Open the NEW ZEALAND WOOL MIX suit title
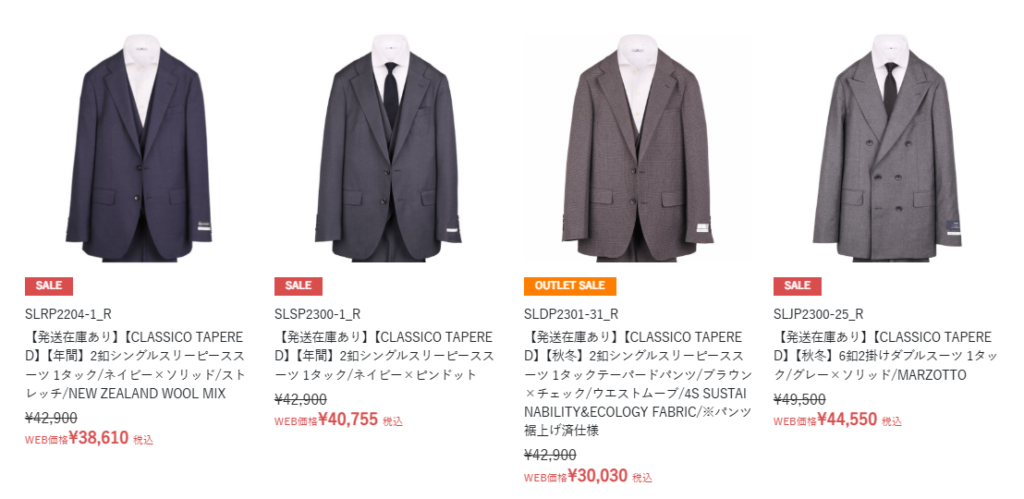 136,366
